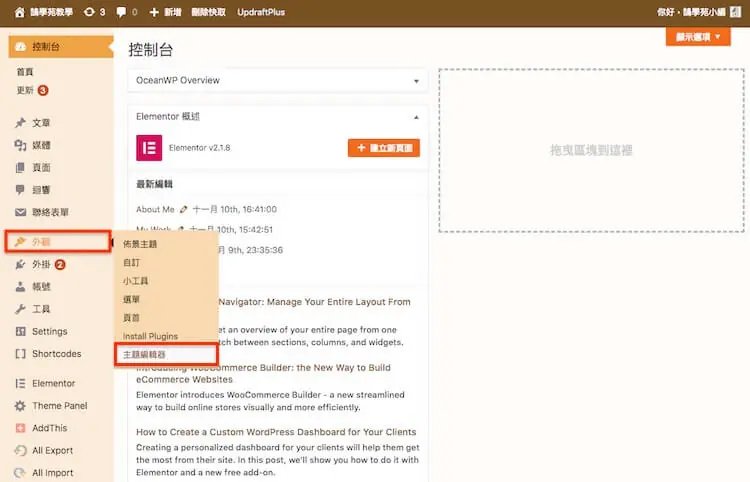Open the All Export icon

tap(20, 450)
